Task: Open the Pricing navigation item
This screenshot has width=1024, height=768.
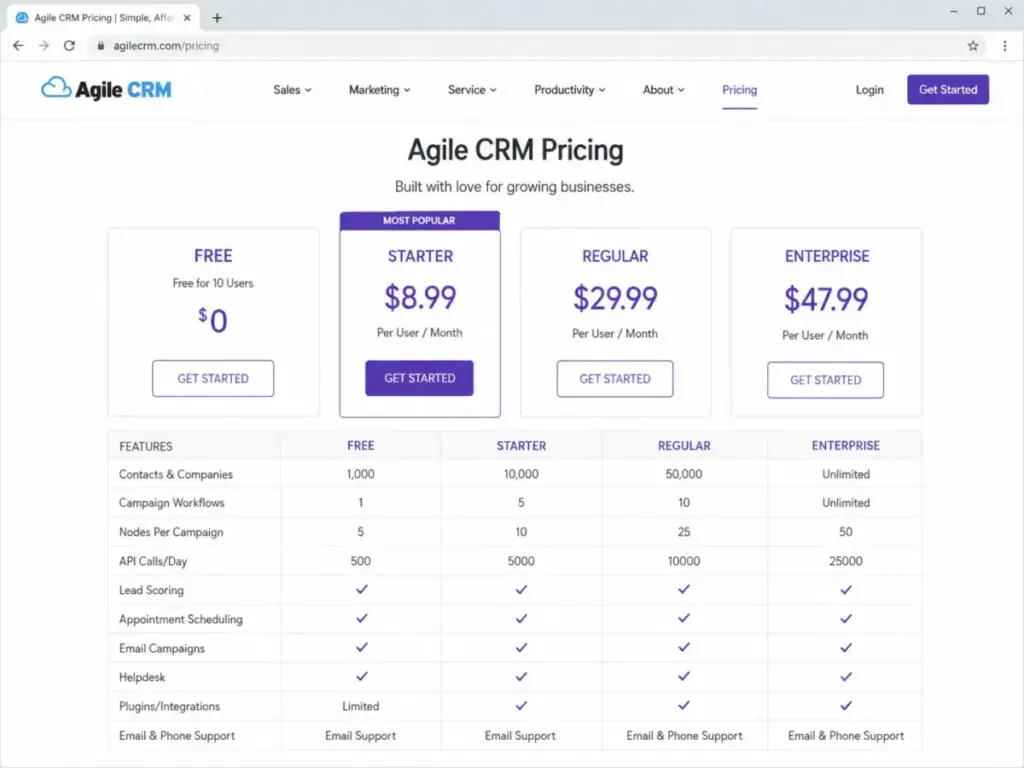Action: (739, 90)
